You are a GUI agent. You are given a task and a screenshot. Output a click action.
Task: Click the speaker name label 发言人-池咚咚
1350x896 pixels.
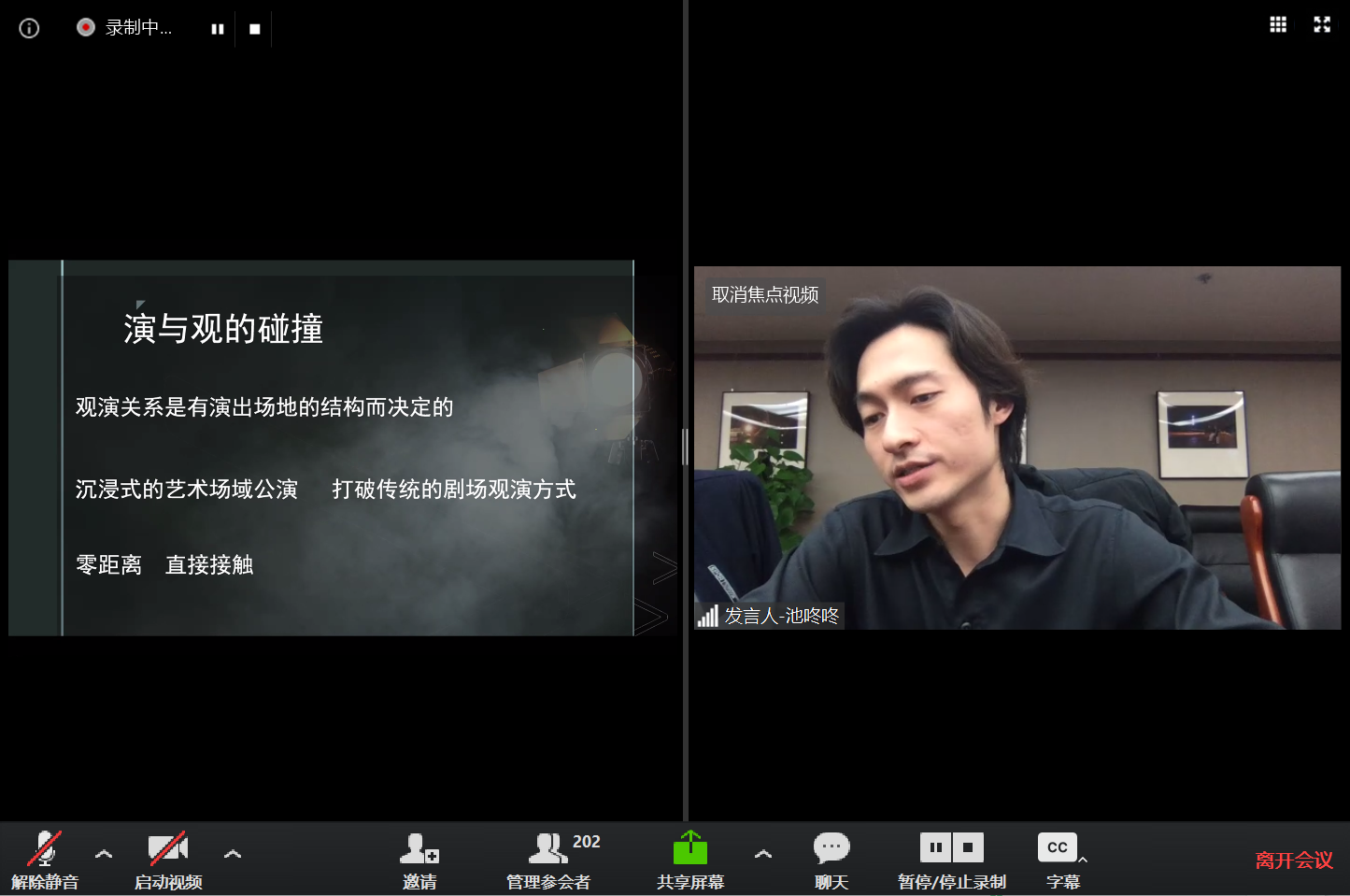[782, 616]
